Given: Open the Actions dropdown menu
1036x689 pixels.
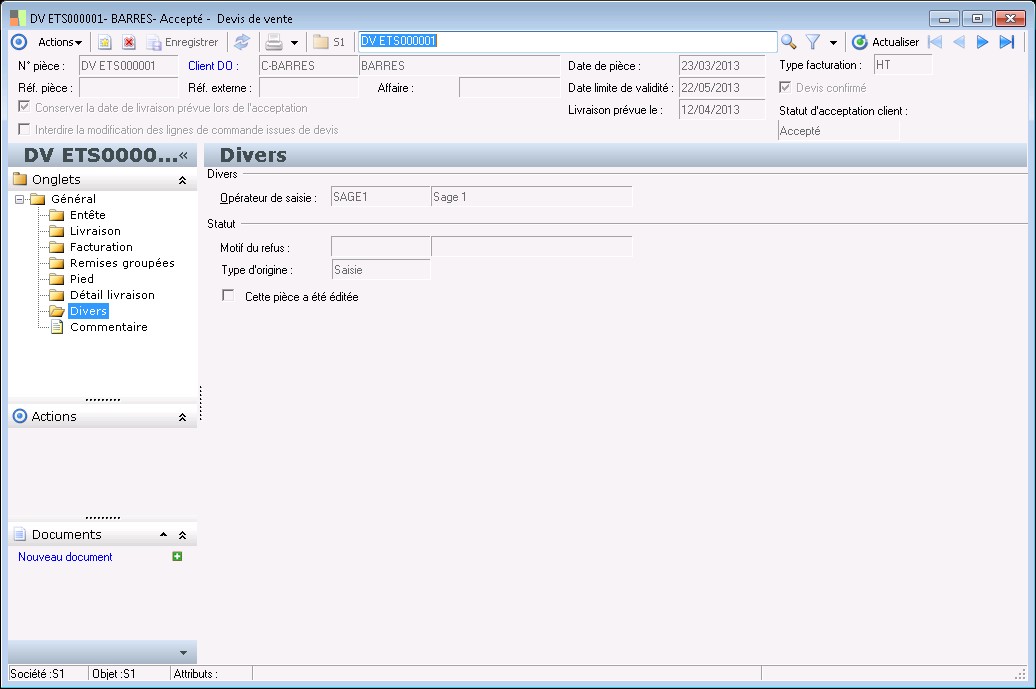Looking at the screenshot, I should tap(60, 42).
